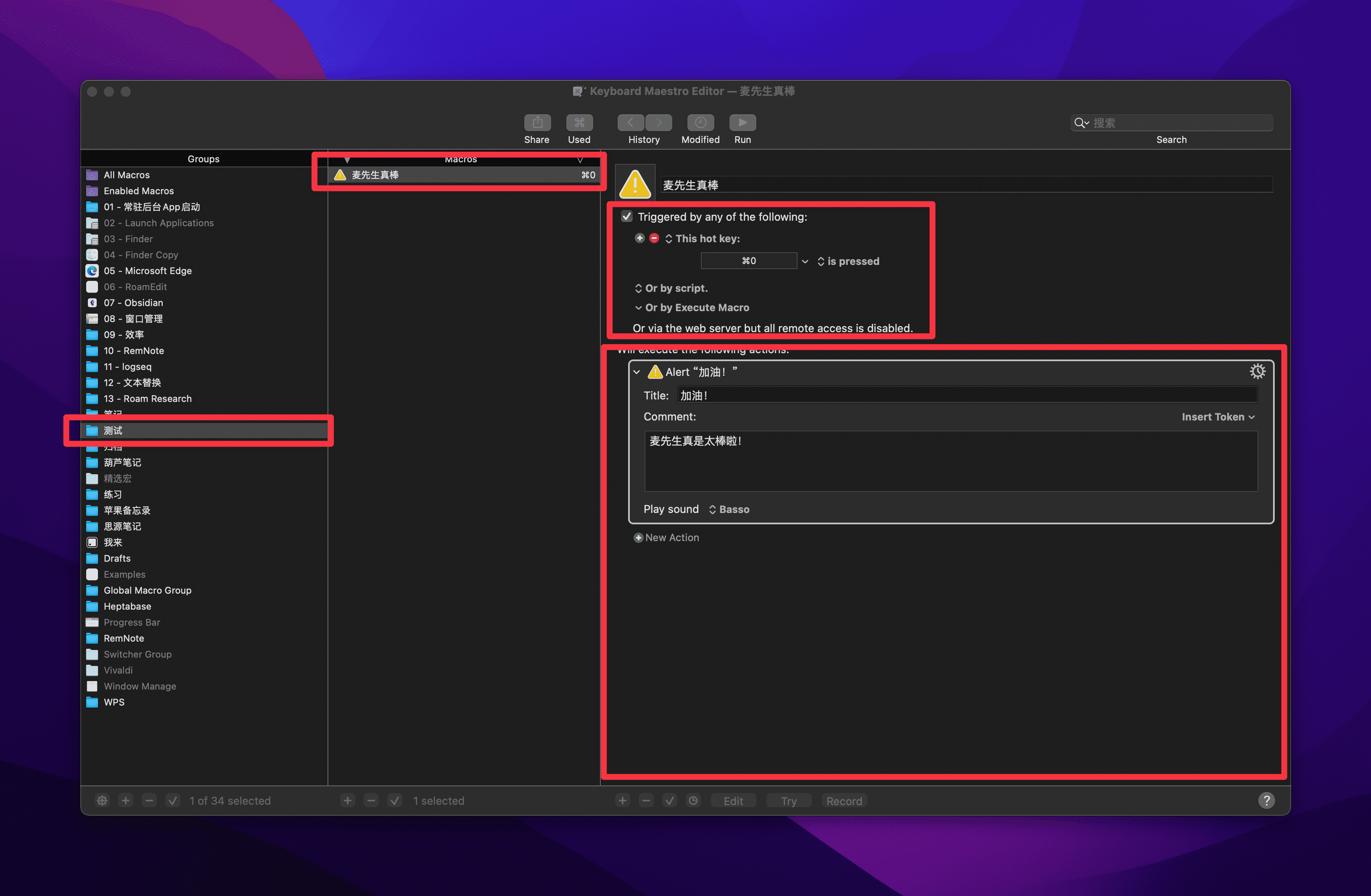1371x896 pixels.
Task: Run the macro with the Run icon
Action: tap(742, 122)
